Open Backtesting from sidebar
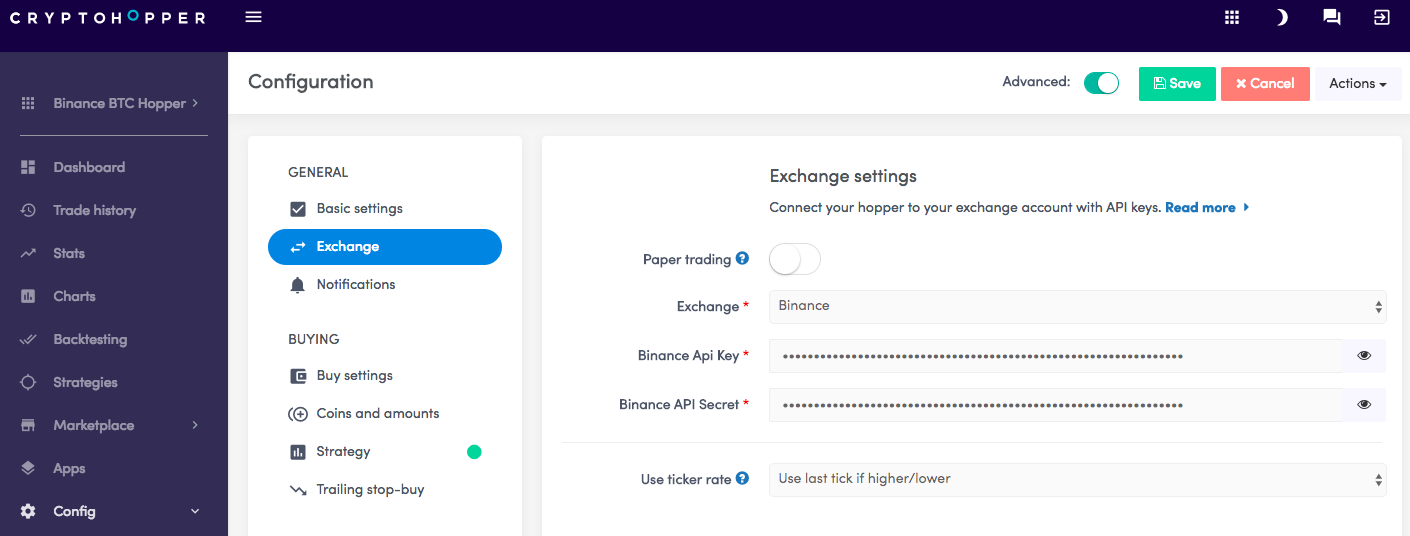1410x536 pixels. point(90,339)
